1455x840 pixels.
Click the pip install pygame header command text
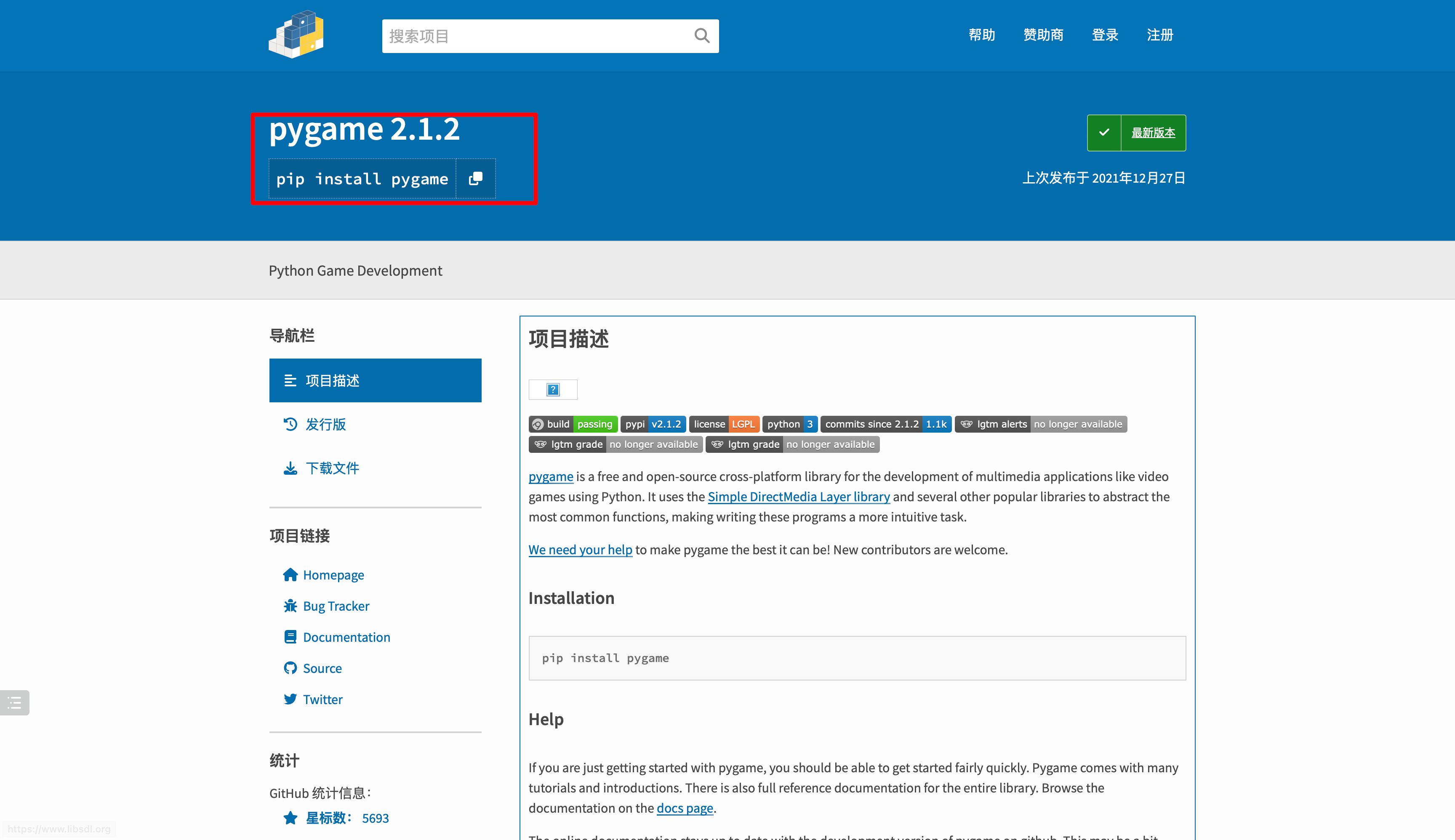click(x=362, y=179)
